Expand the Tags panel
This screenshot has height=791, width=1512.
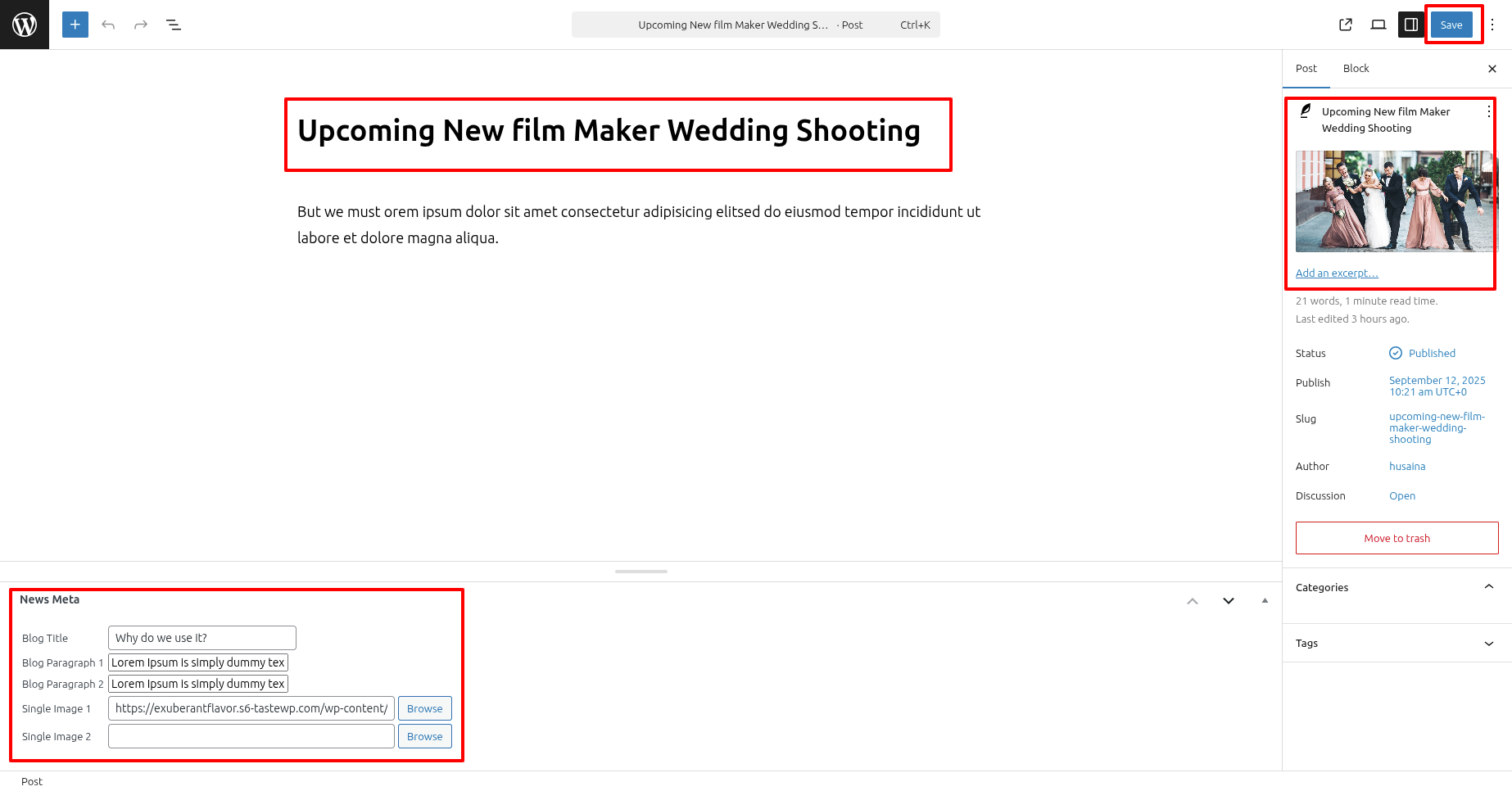pyautogui.click(x=1488, y=644)
